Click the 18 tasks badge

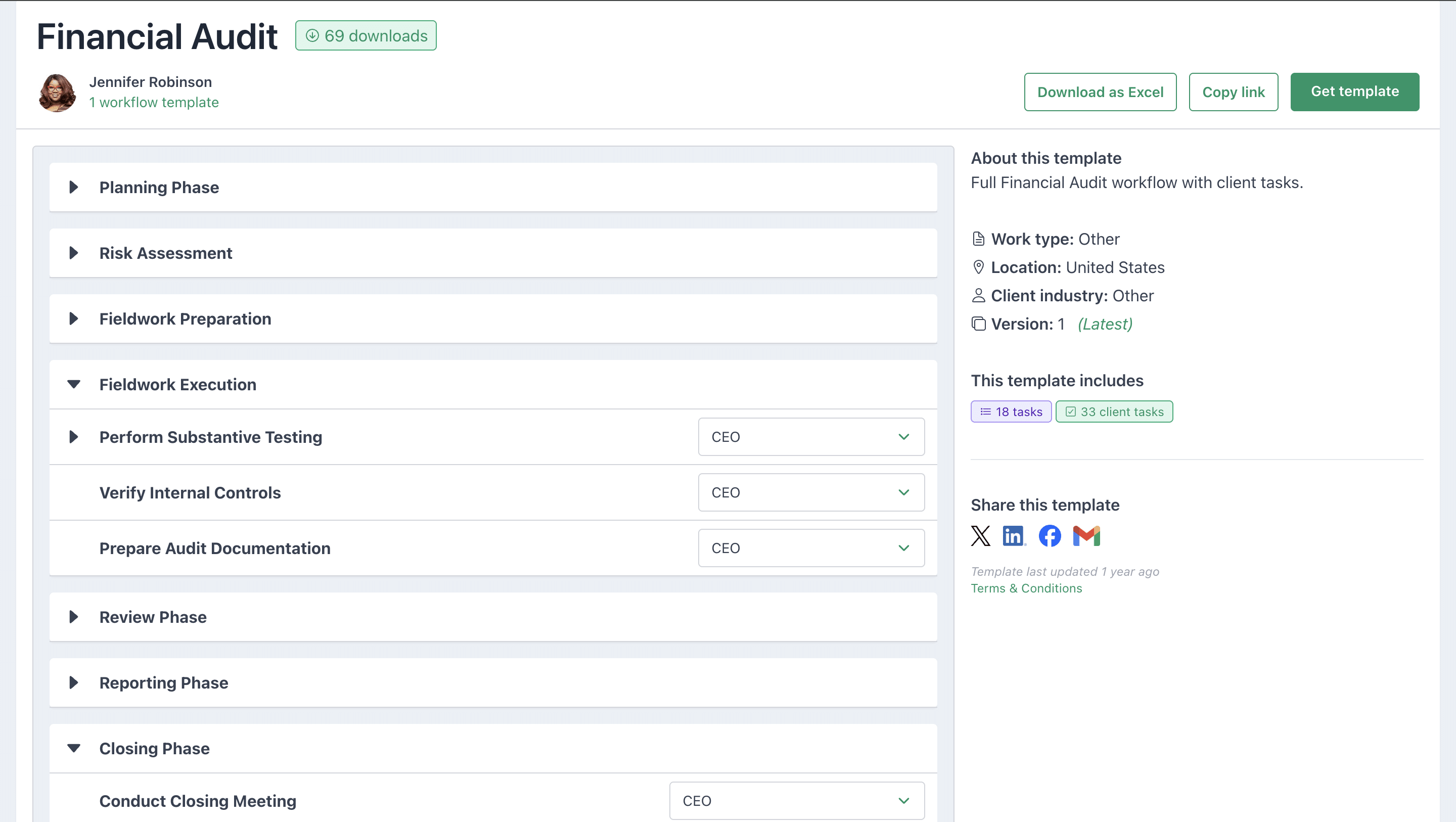[1011, 411]
